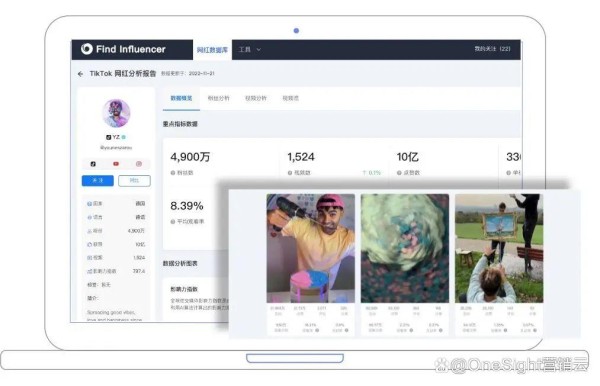Screen dimensions: 600x386
Task: Select the 网红数据库 tab in the top navigation
Action: coord(212,50)
